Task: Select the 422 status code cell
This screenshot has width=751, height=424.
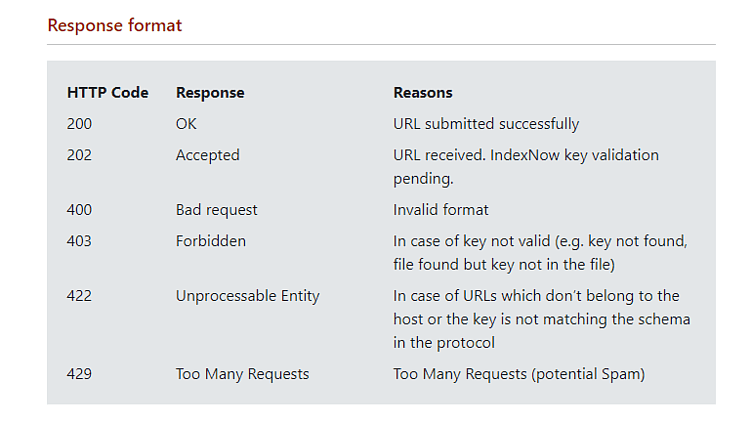Action: click(x=79, y=296)
